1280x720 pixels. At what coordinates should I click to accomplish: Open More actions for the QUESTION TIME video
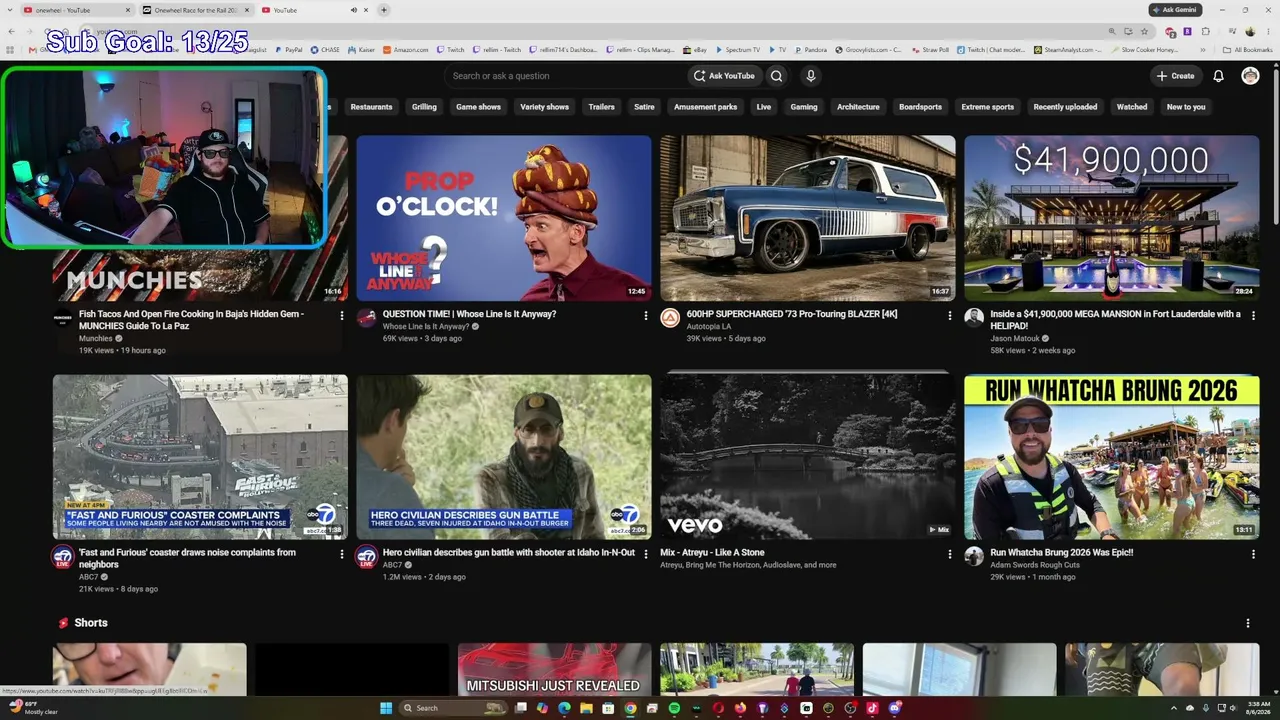click(646, 315)
